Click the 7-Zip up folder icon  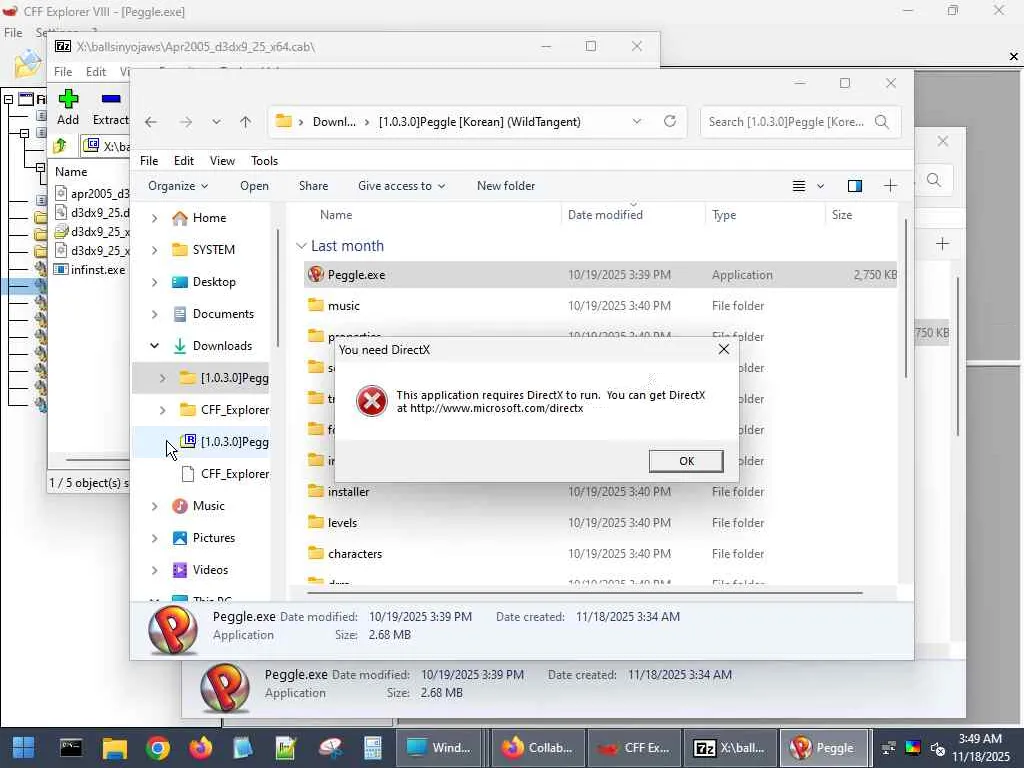(60, 146)
